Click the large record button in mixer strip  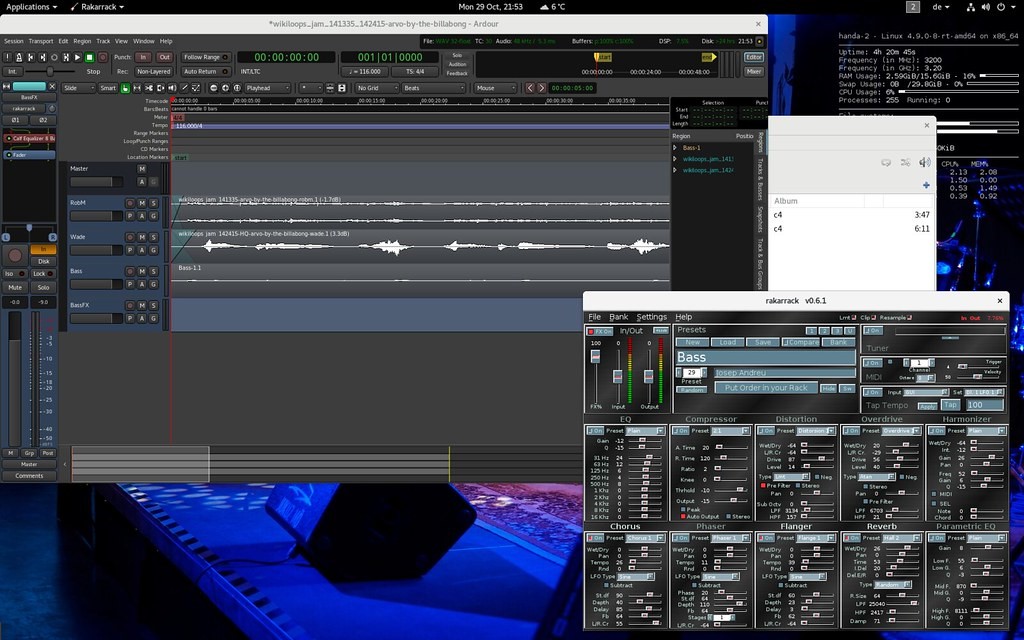tap(15, 255)
